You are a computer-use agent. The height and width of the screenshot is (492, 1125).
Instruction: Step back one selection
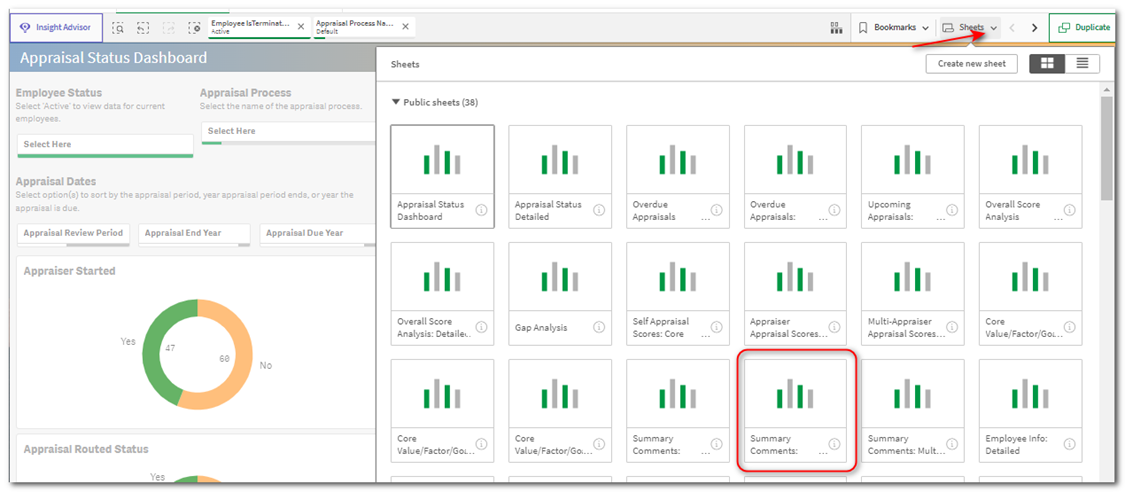[143, 28]
